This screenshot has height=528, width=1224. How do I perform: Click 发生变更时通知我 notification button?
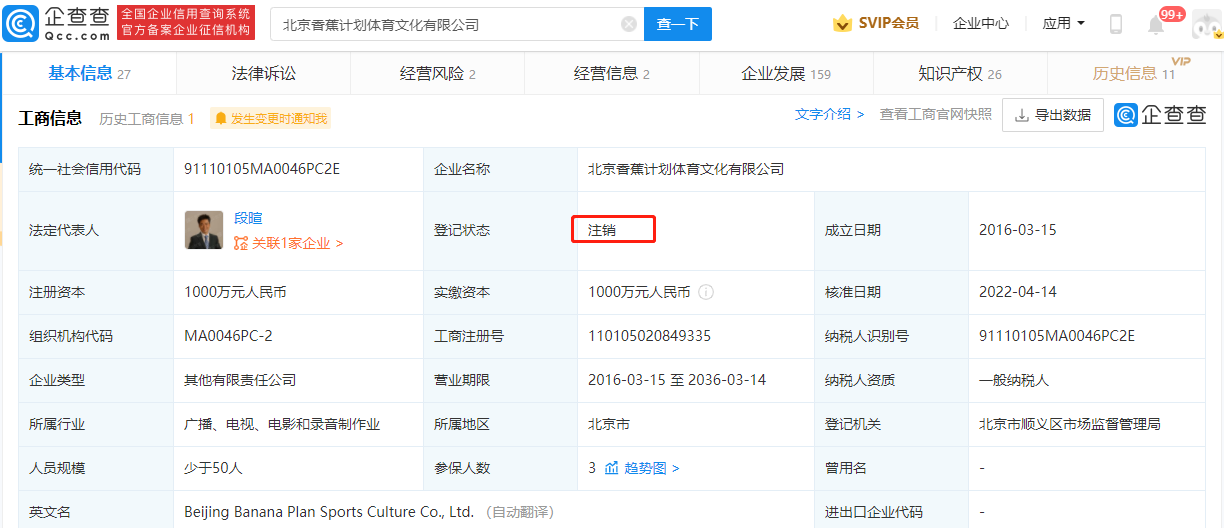point(270,118)
